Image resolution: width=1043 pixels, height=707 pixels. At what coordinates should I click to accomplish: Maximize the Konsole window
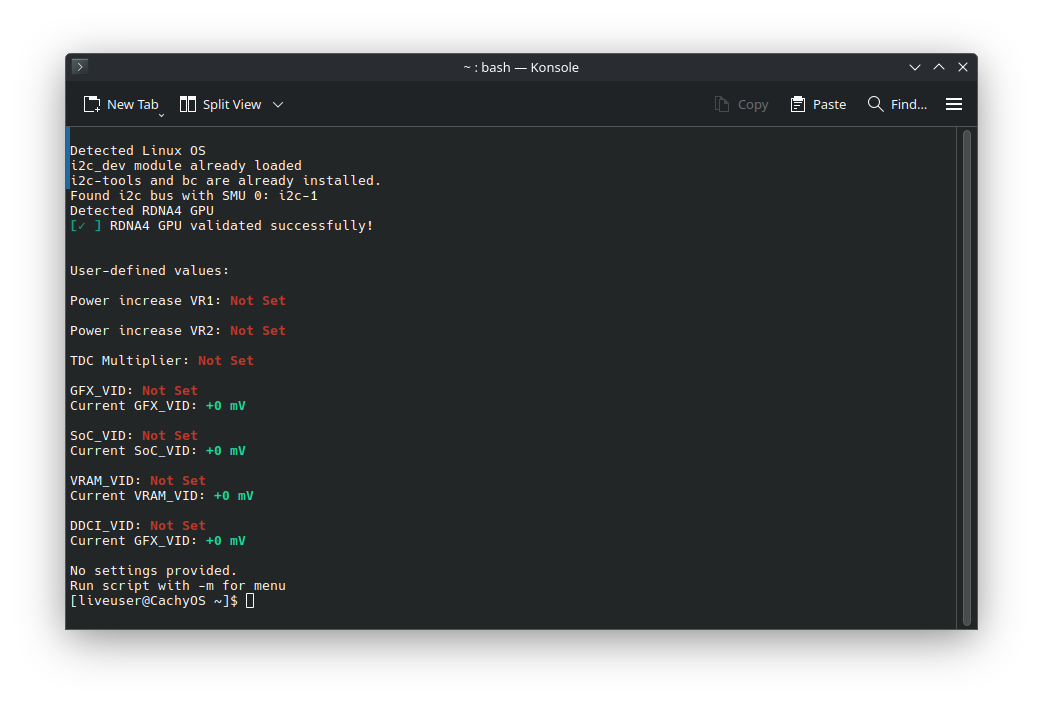[x=939, y=67]
